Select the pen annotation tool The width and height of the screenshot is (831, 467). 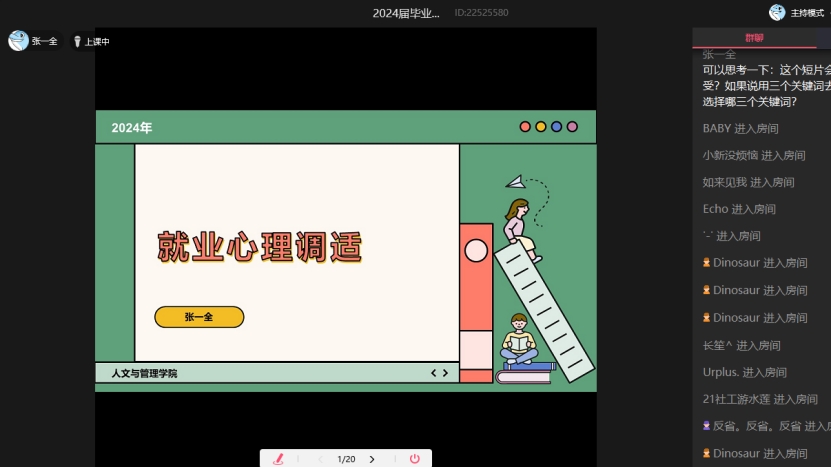[x=279, y=459]
